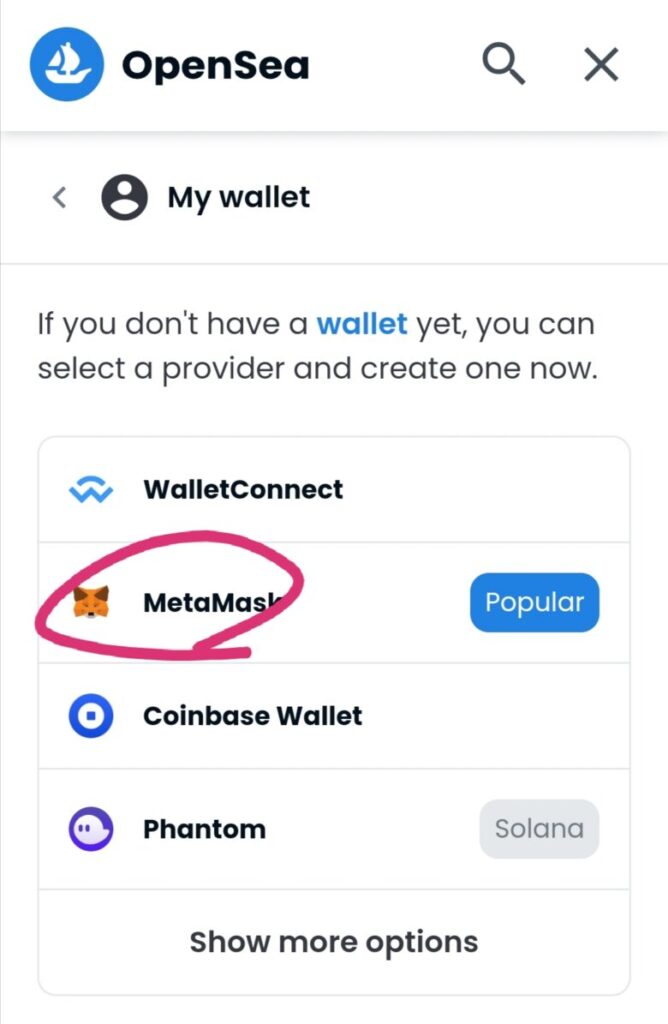This screenshot has width=668, height=1024.
Task: Click the OpenSea sailboat logo icon
Action: point(67,64)
